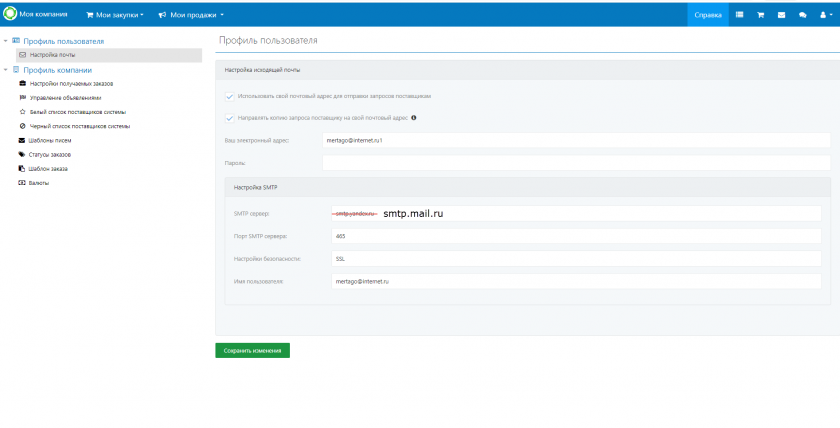Expand the Мои продажи dropdown
Image resolution: width=840 pixels, height=428 pixels.
pos(191,15)
